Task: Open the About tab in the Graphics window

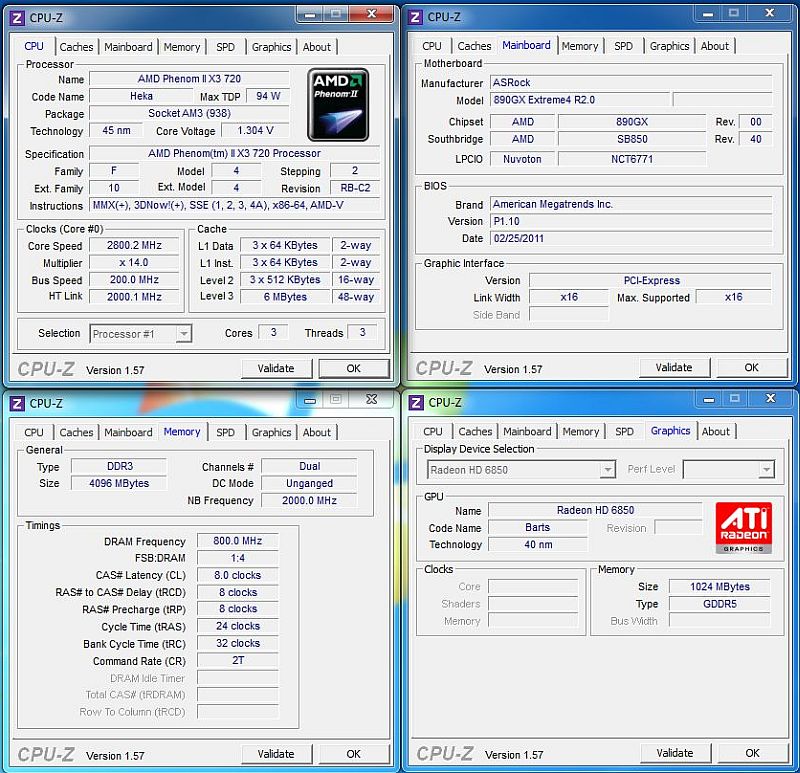Action: 716,431
